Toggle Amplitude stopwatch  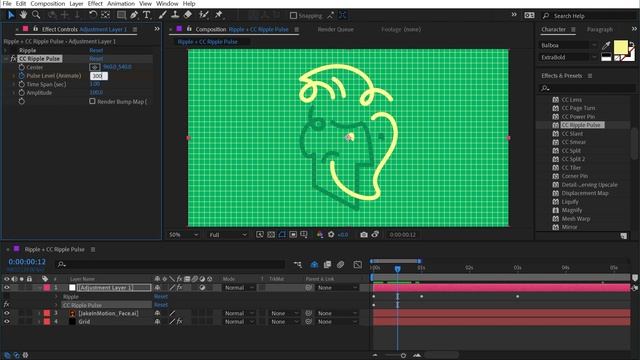pos(22,93)
